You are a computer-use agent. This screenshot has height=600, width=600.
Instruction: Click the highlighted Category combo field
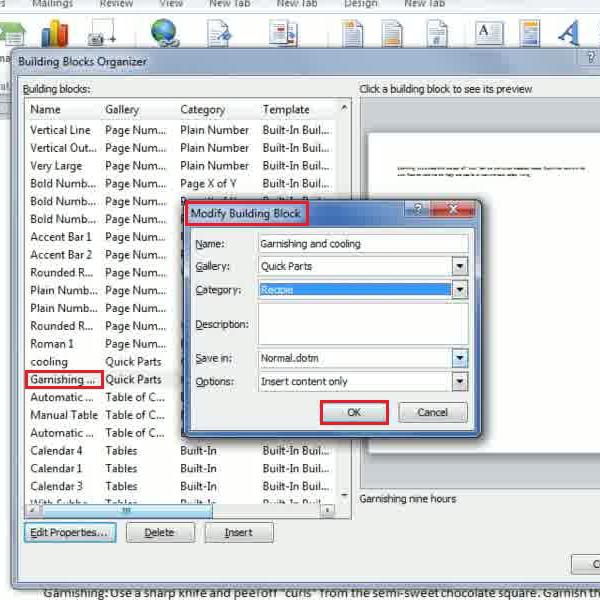pos(355,290)
